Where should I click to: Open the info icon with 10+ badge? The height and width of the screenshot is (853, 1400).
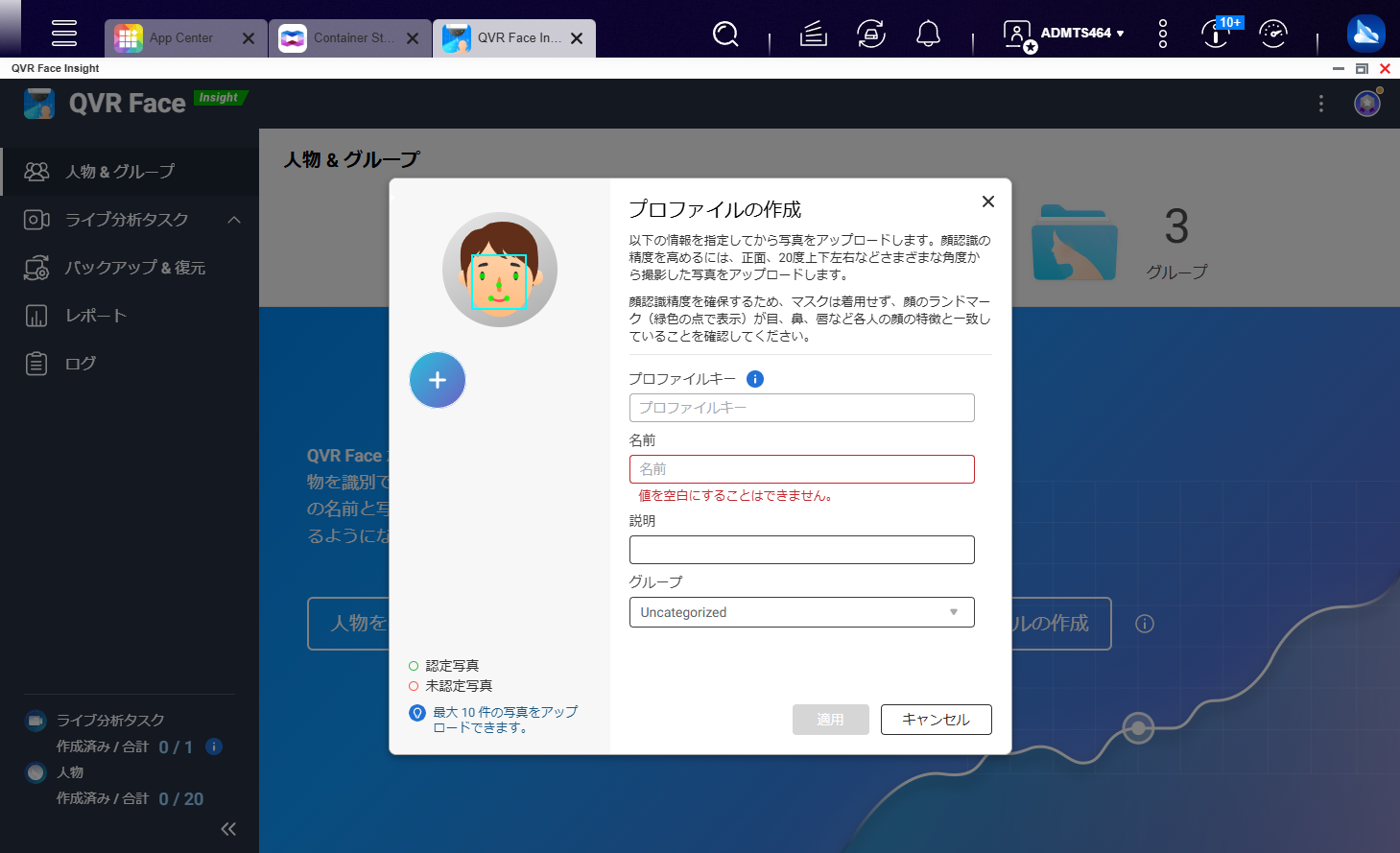1218,33
